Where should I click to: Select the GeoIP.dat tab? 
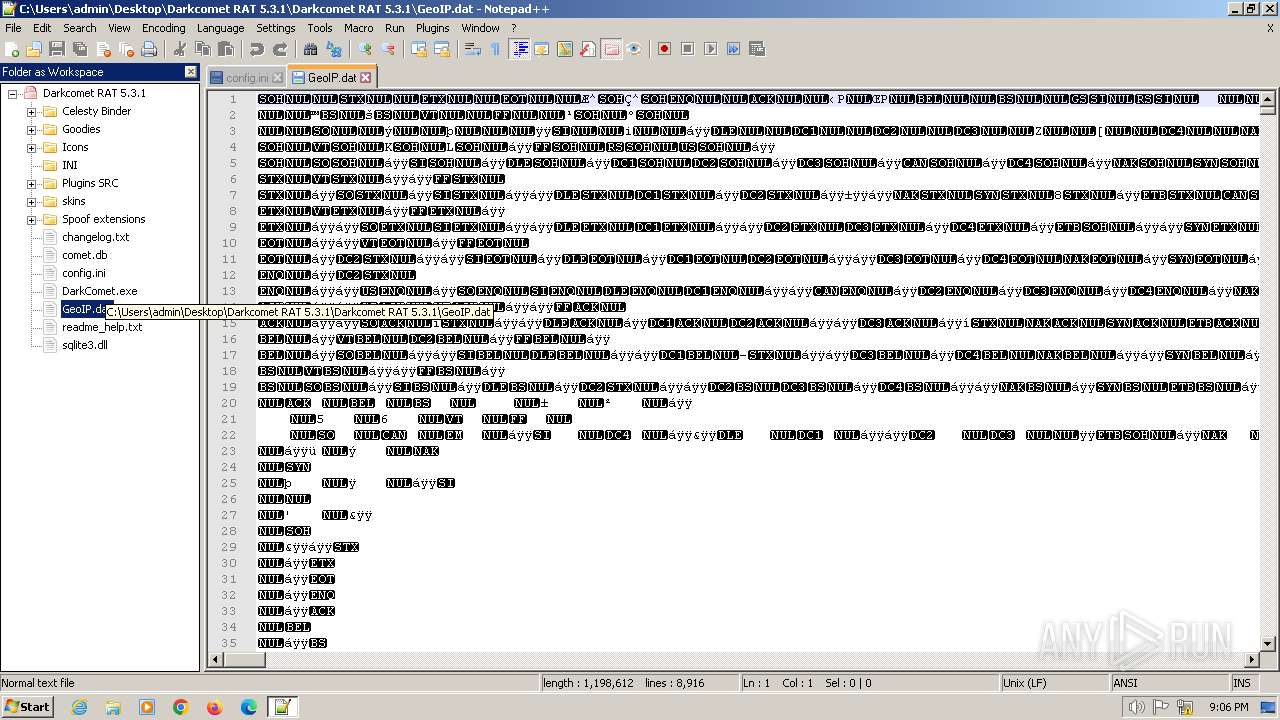pyautogui.click(x=331, y=77)
